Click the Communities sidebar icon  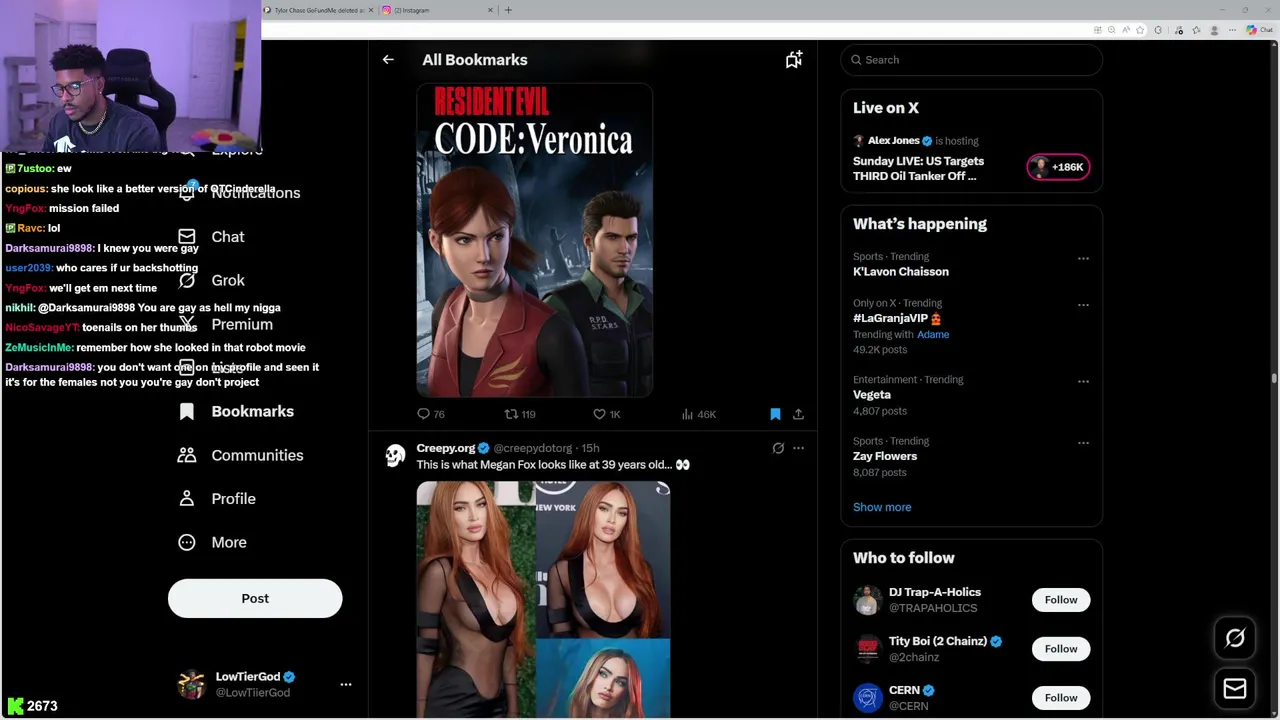point(186,455)
